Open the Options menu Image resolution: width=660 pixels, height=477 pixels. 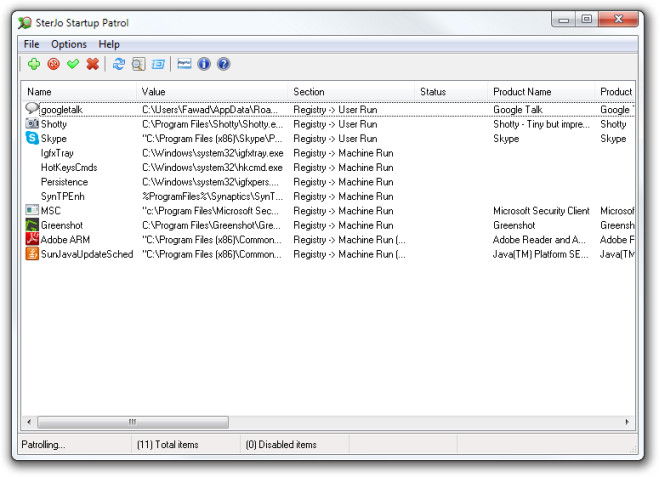click(69, 44)
